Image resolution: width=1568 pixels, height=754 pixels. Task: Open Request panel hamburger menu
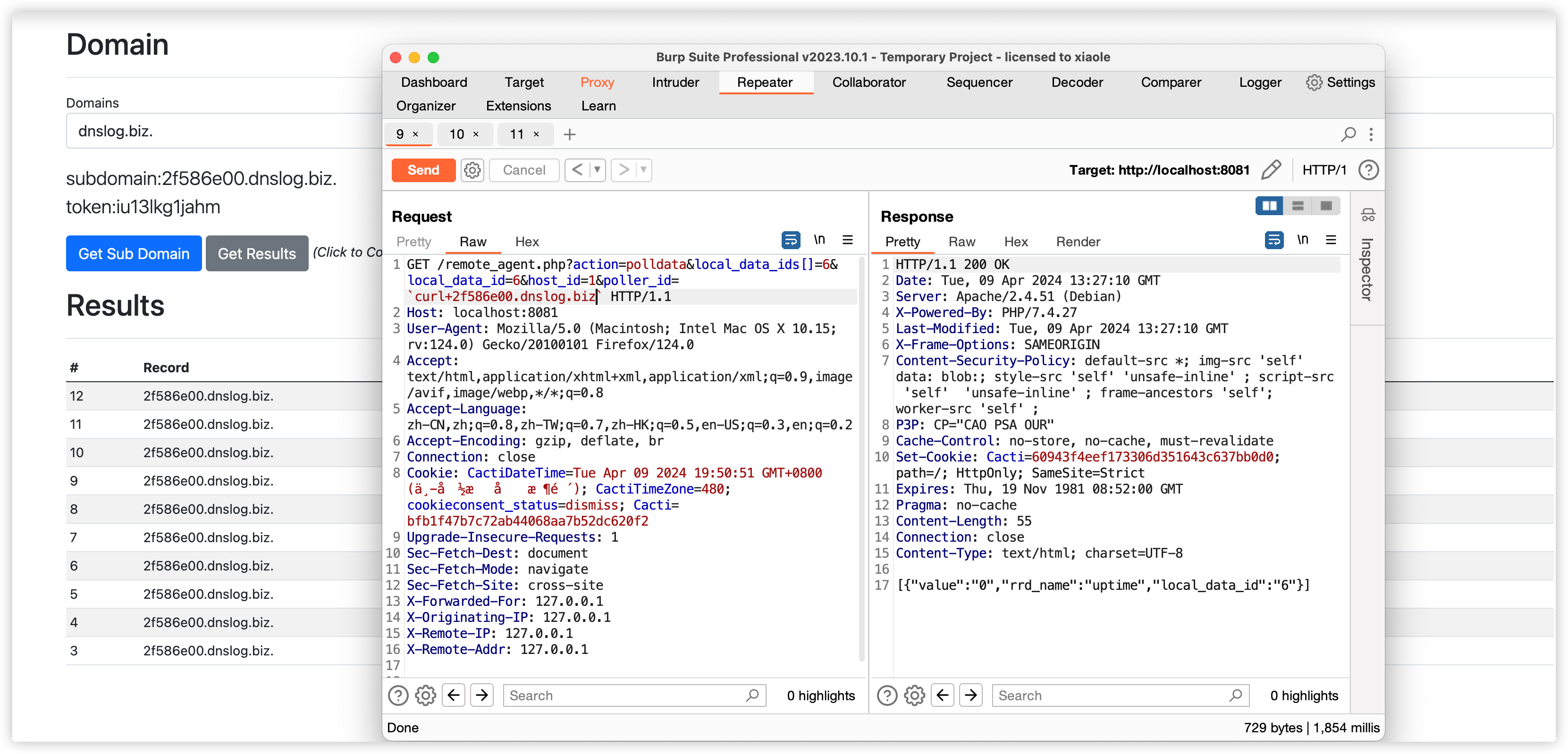pos(847,240)
